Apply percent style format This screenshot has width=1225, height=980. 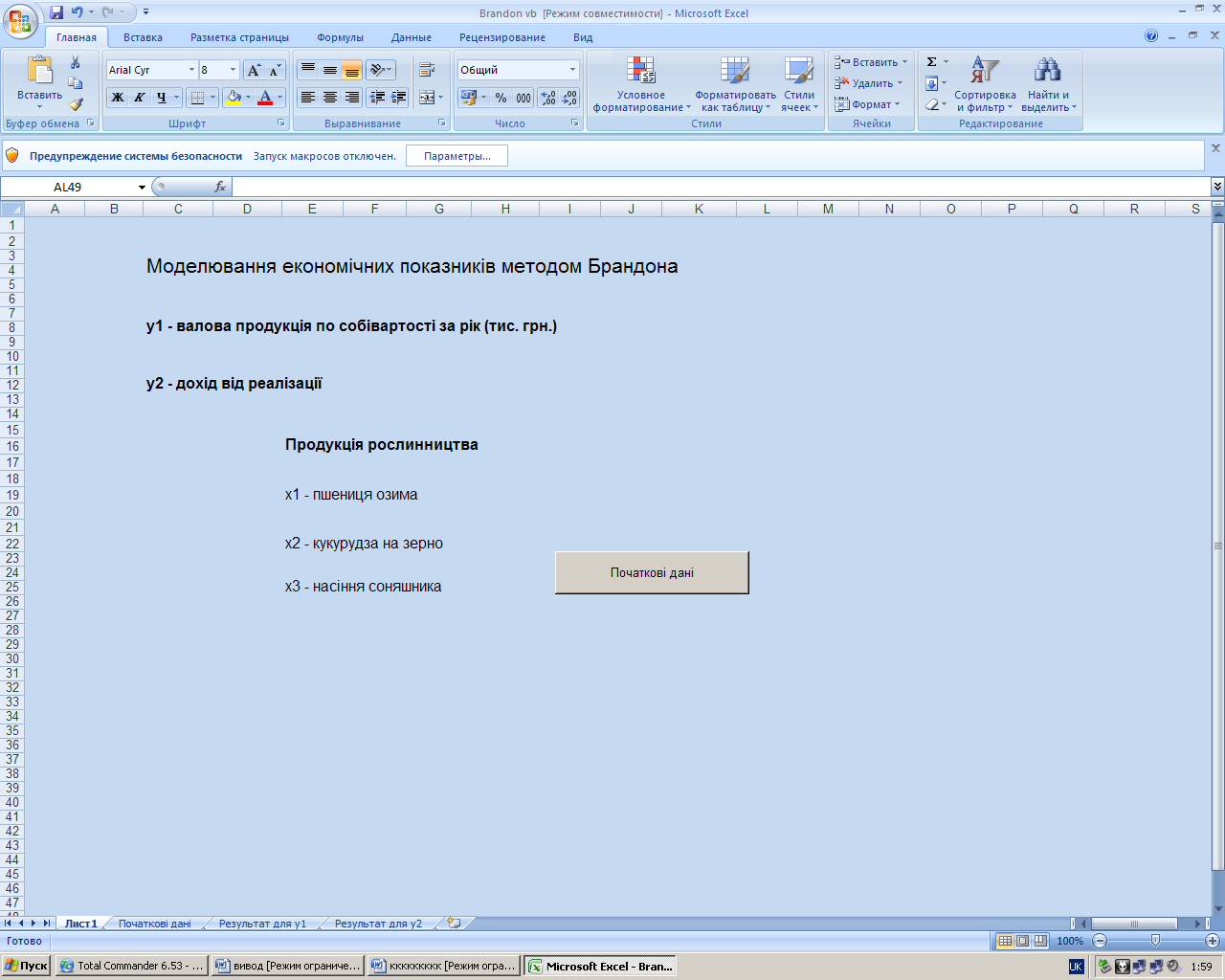[x=501, y=98]
